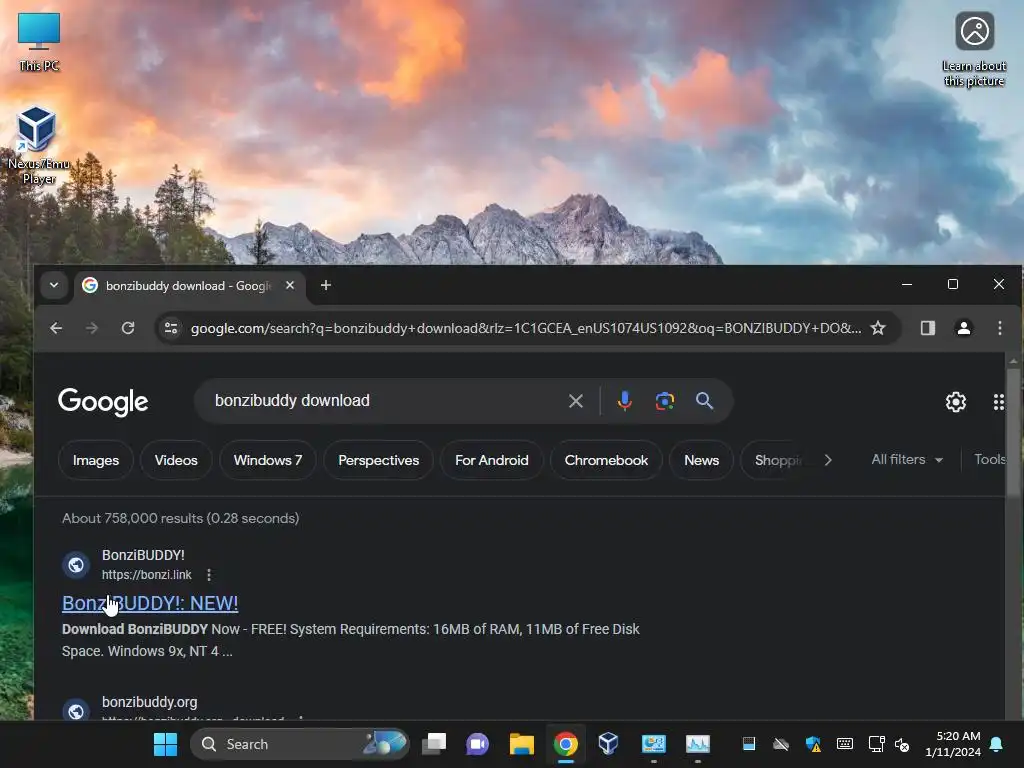Image resolution: width=1024 pixels, height=768 pixels.
Task: Open Chrome tab search dropdown arrow
Action: pyautogui.click(x=54, y=285)
